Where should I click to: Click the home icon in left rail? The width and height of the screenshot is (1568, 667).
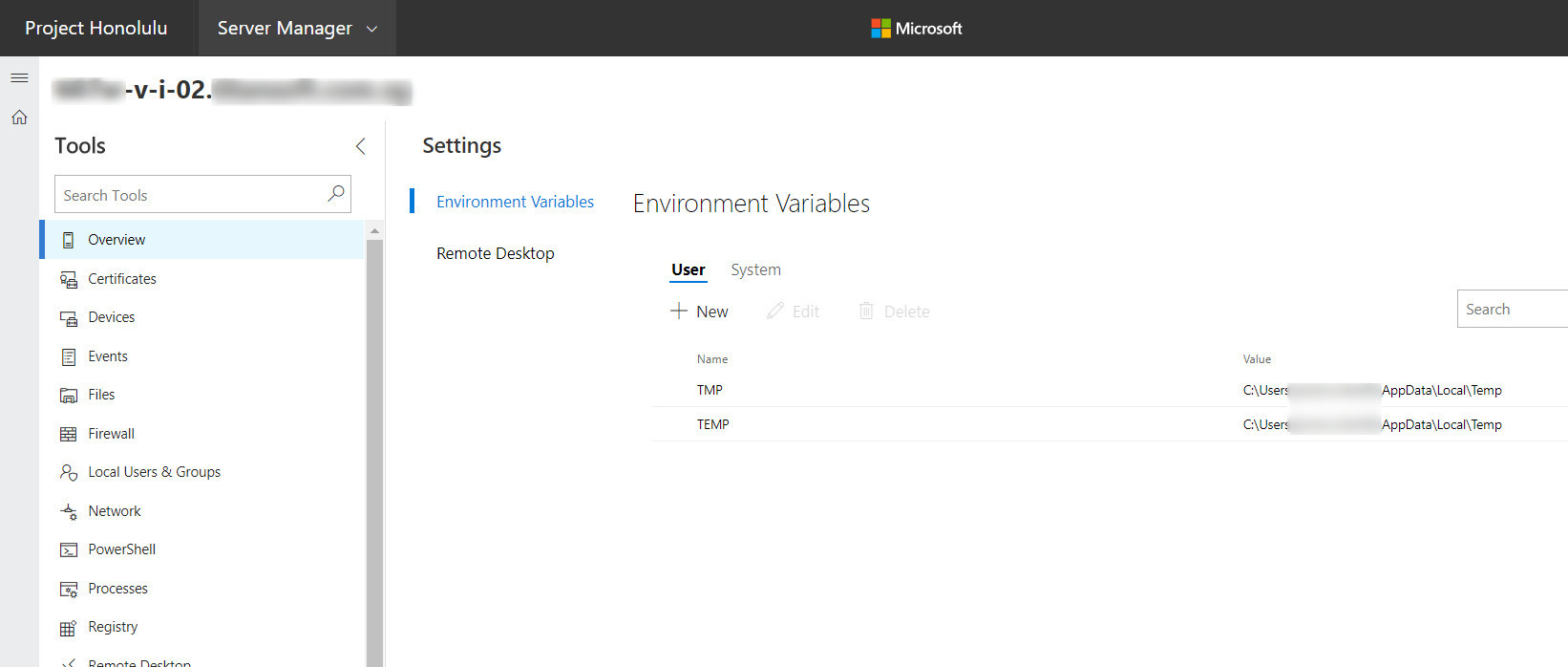(x=19, y=118)
